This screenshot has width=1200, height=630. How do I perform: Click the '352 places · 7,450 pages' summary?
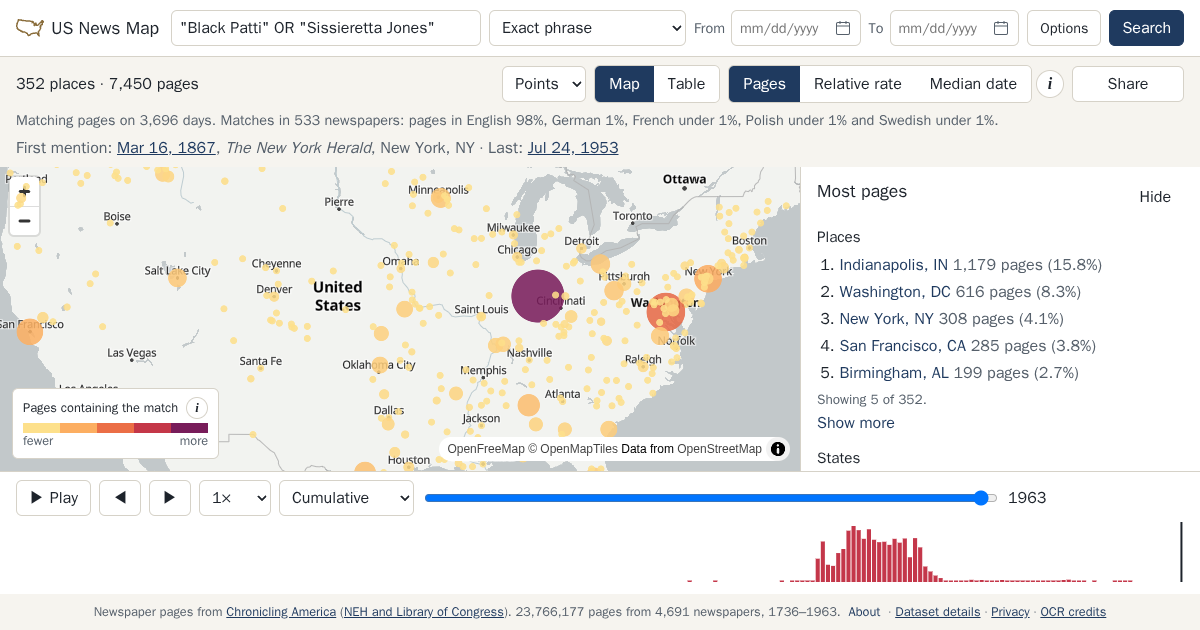tap(107, 84)
